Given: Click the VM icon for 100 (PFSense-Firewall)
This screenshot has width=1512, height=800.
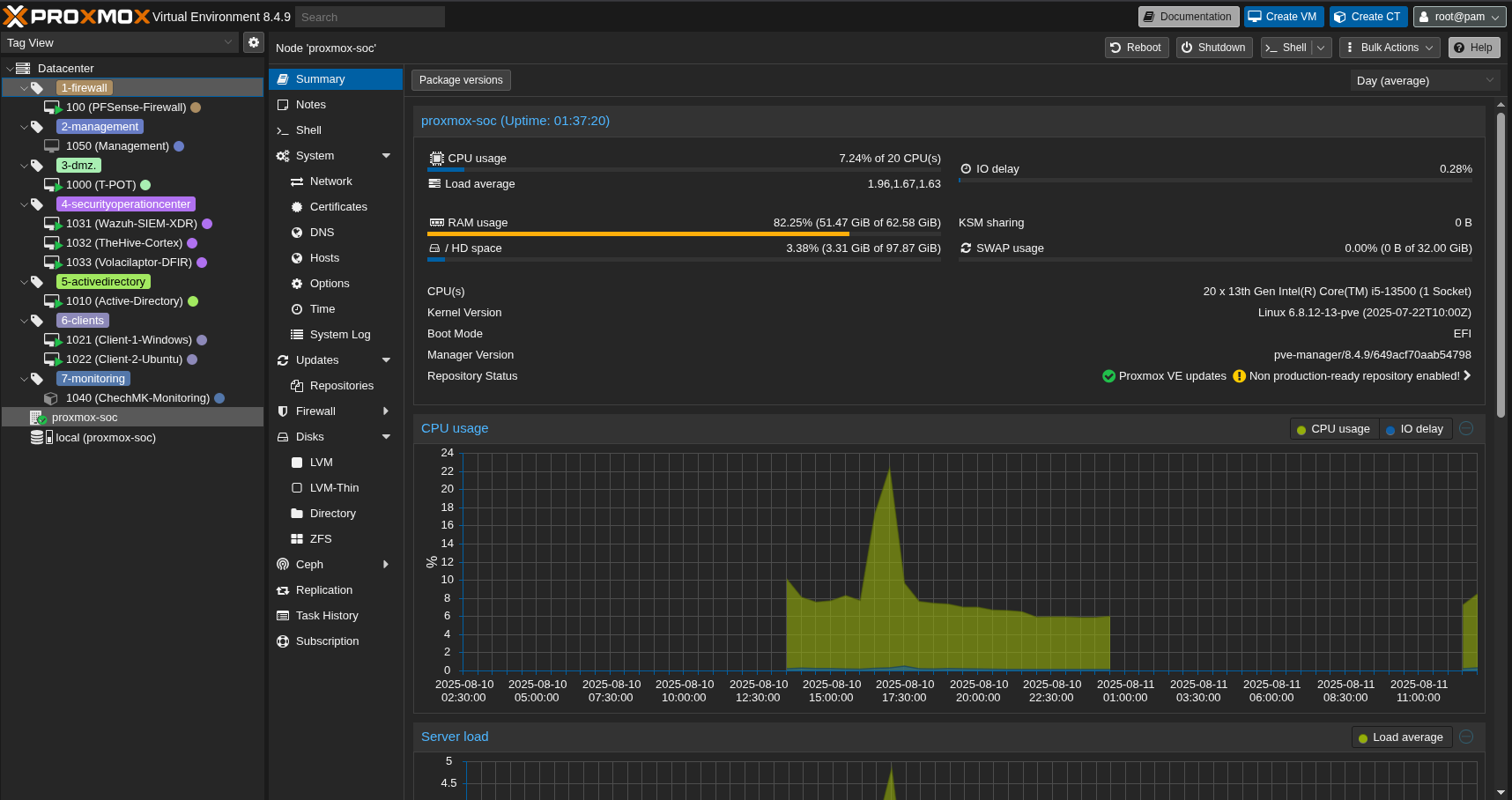Looking at the screenshot, I should coord(52,107).
